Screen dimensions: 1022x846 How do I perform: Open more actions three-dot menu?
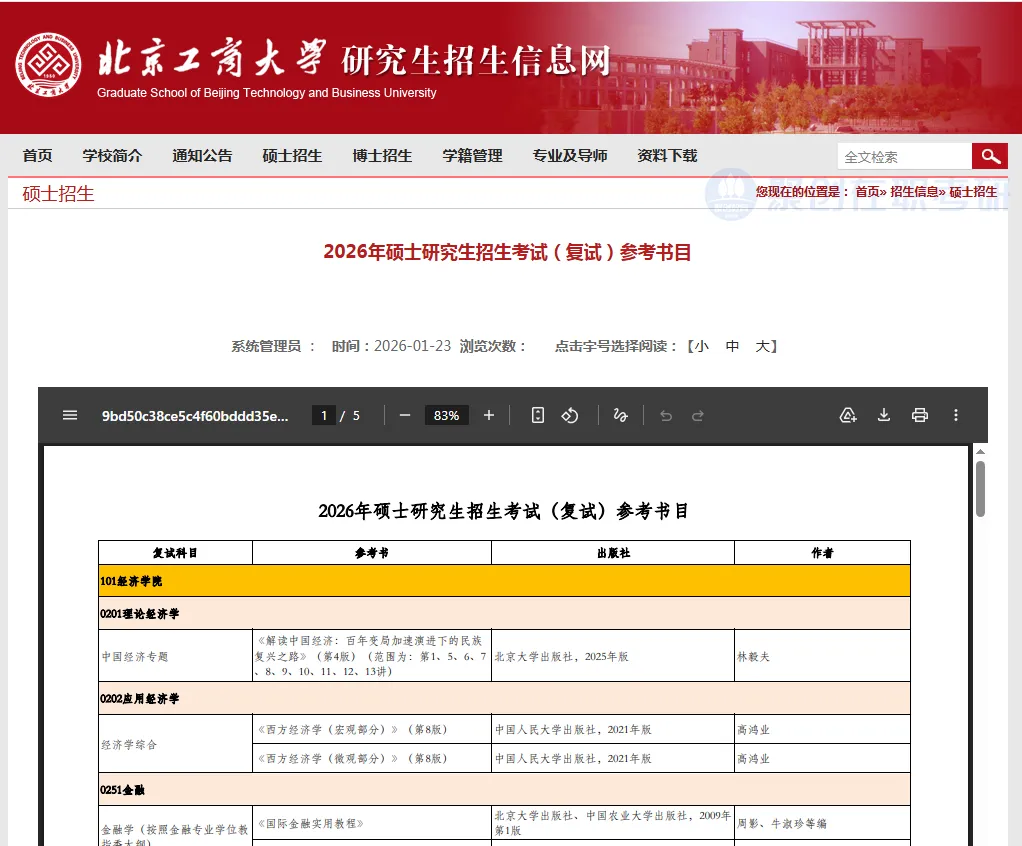coord(956,415)
